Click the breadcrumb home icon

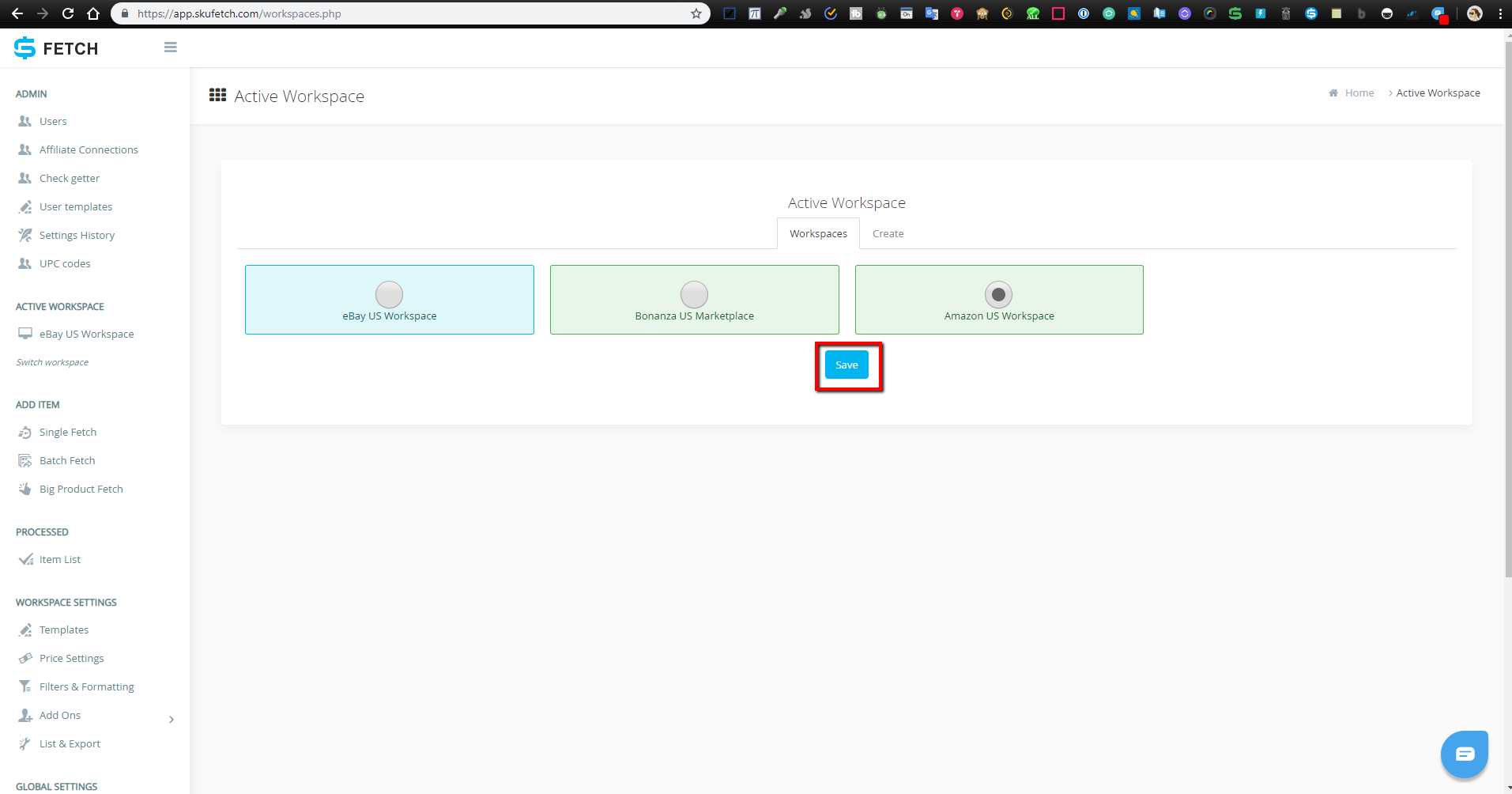coord(1333,93)
